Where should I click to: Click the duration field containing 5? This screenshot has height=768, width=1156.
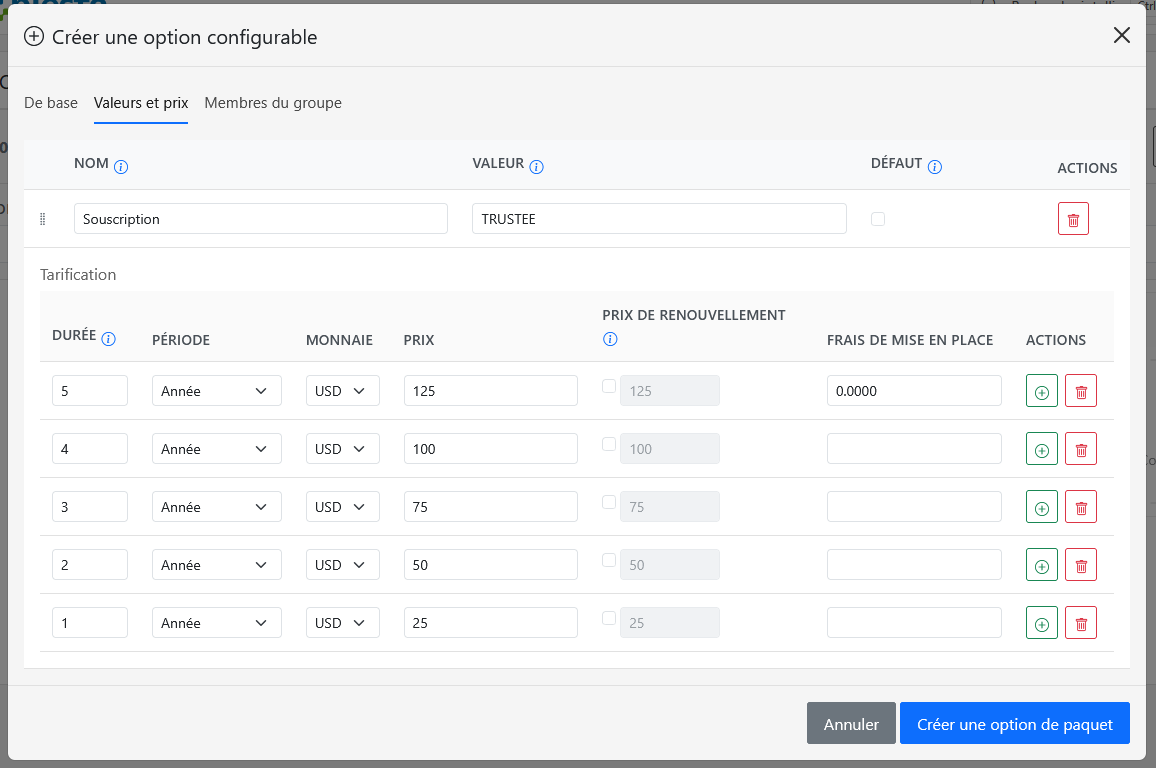90,391
